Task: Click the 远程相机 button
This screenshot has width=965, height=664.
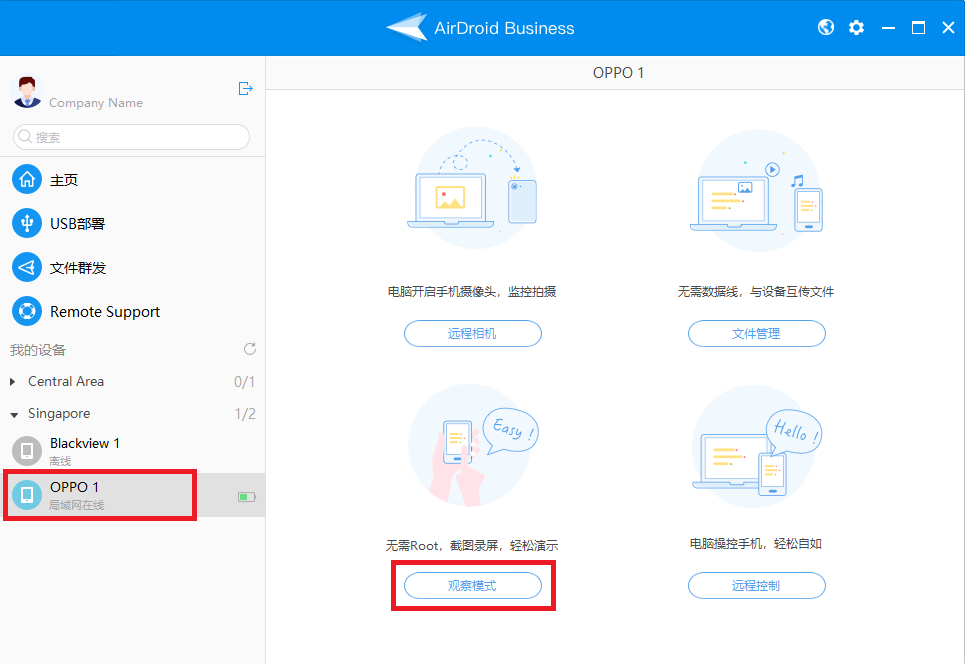Action: point(473,334)
